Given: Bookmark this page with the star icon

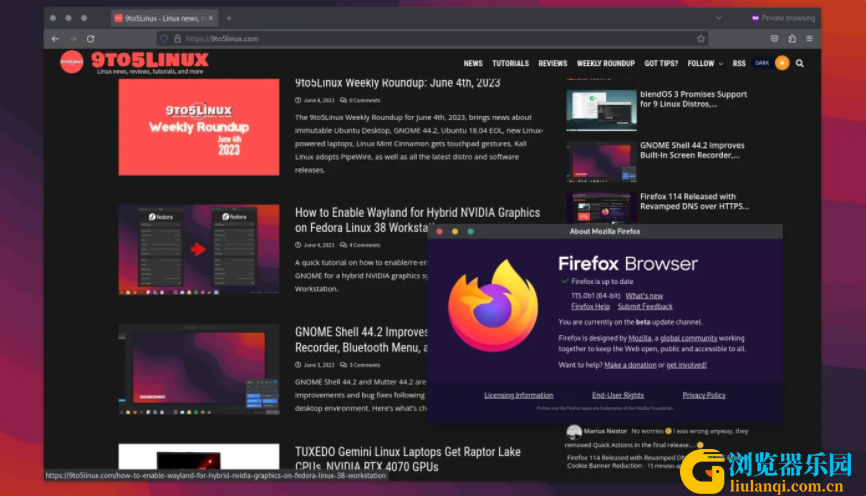Looking at the screenshot, I should (x=701, y=39).
